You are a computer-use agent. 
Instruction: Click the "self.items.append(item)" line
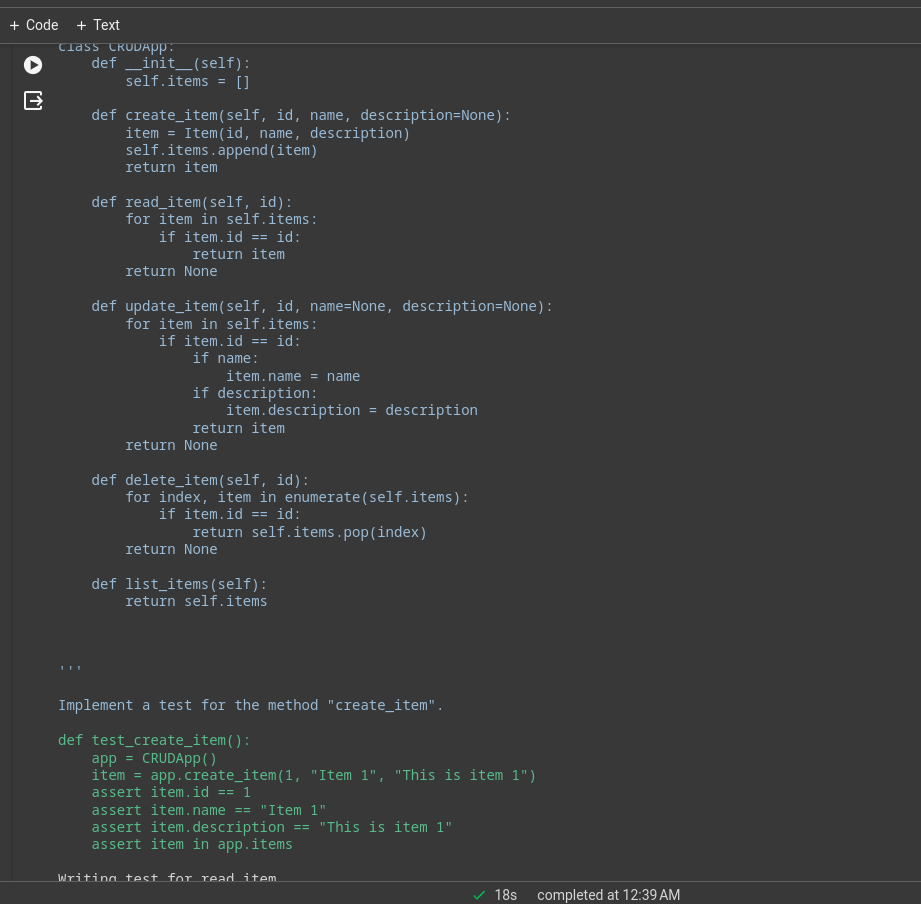click(221, 150)
